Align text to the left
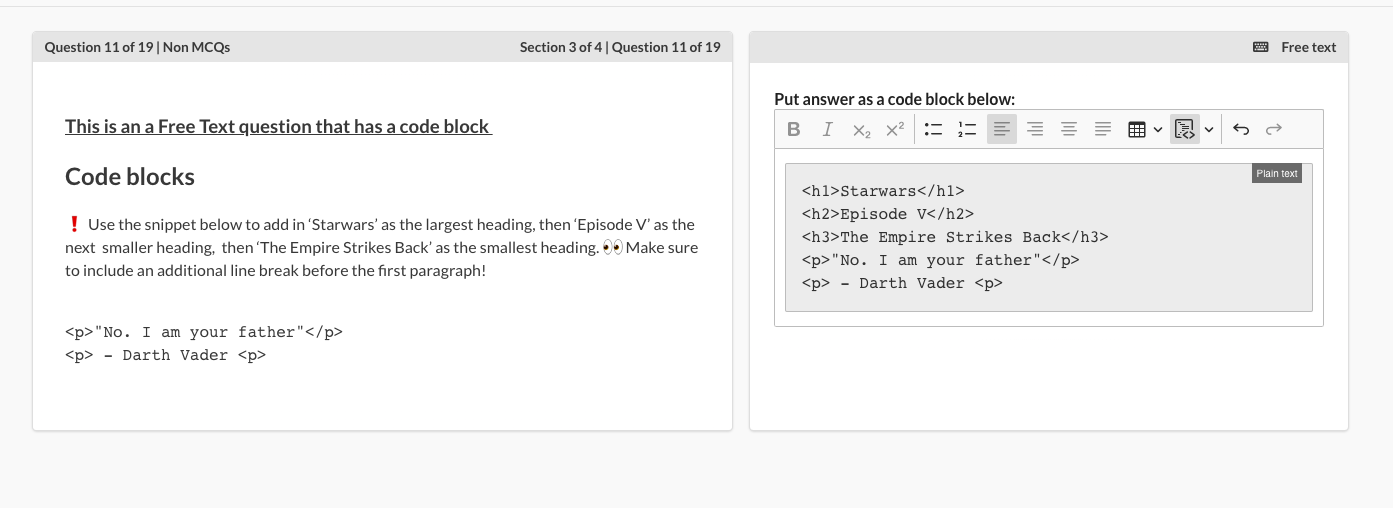Viewport: 1393px width, 508px height. [1001, 129]
